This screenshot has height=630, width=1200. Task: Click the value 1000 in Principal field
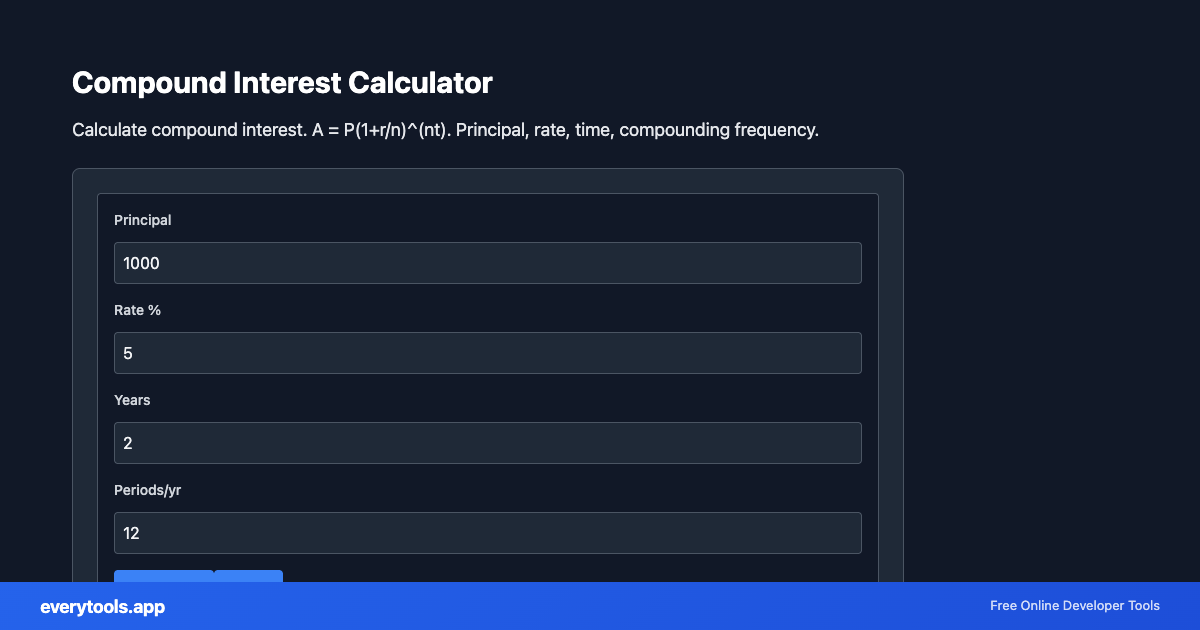pyautogui.click(x=141, y=263)
